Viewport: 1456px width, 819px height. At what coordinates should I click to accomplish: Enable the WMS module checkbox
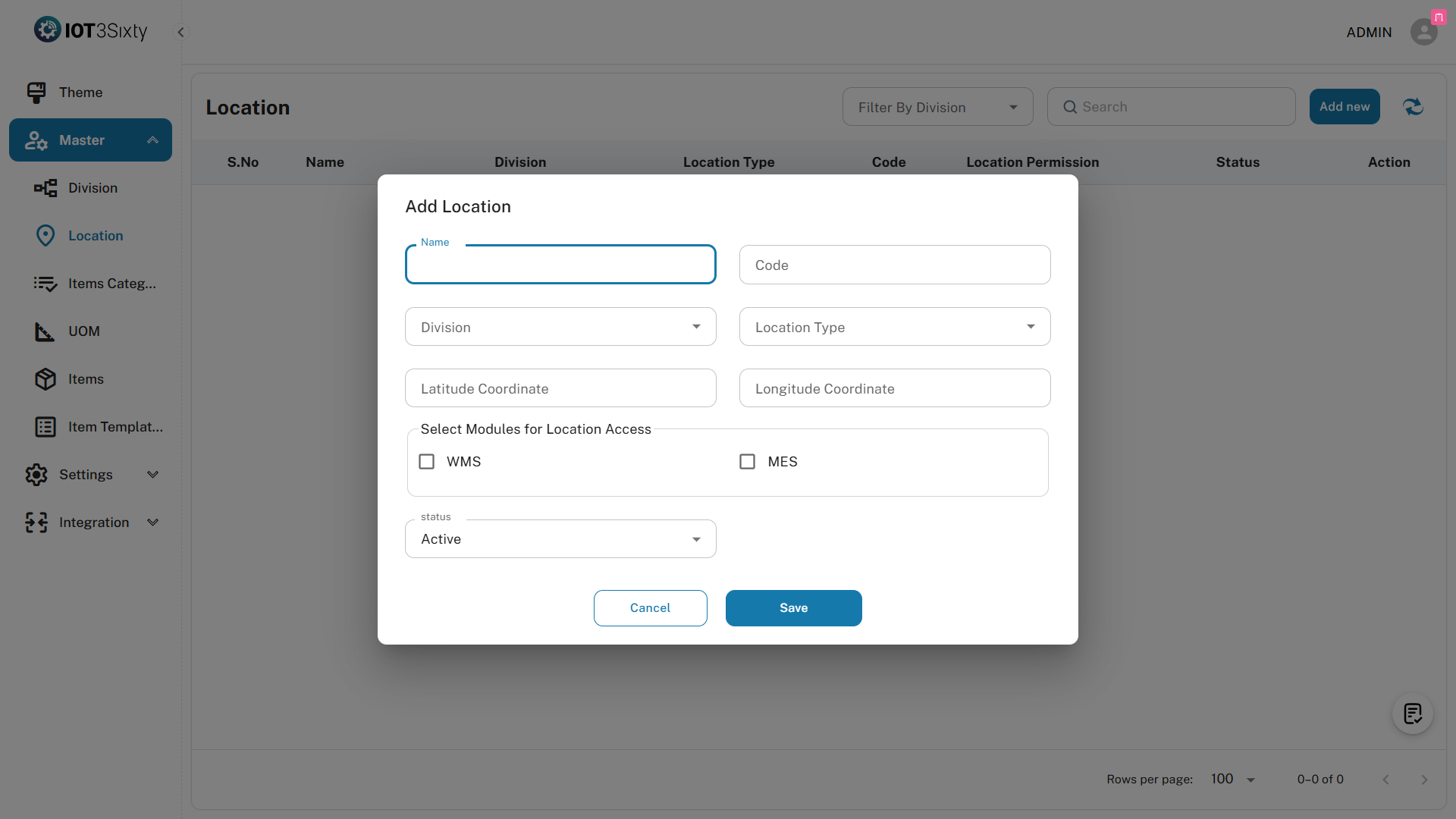point(427,462)
